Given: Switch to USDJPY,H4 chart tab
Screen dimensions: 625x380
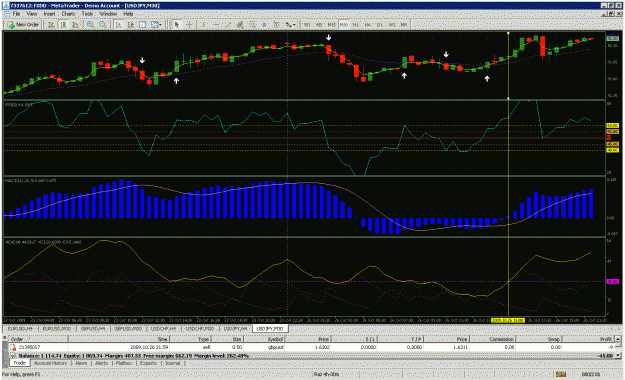Looking at the screenshot, I should 235,329.
